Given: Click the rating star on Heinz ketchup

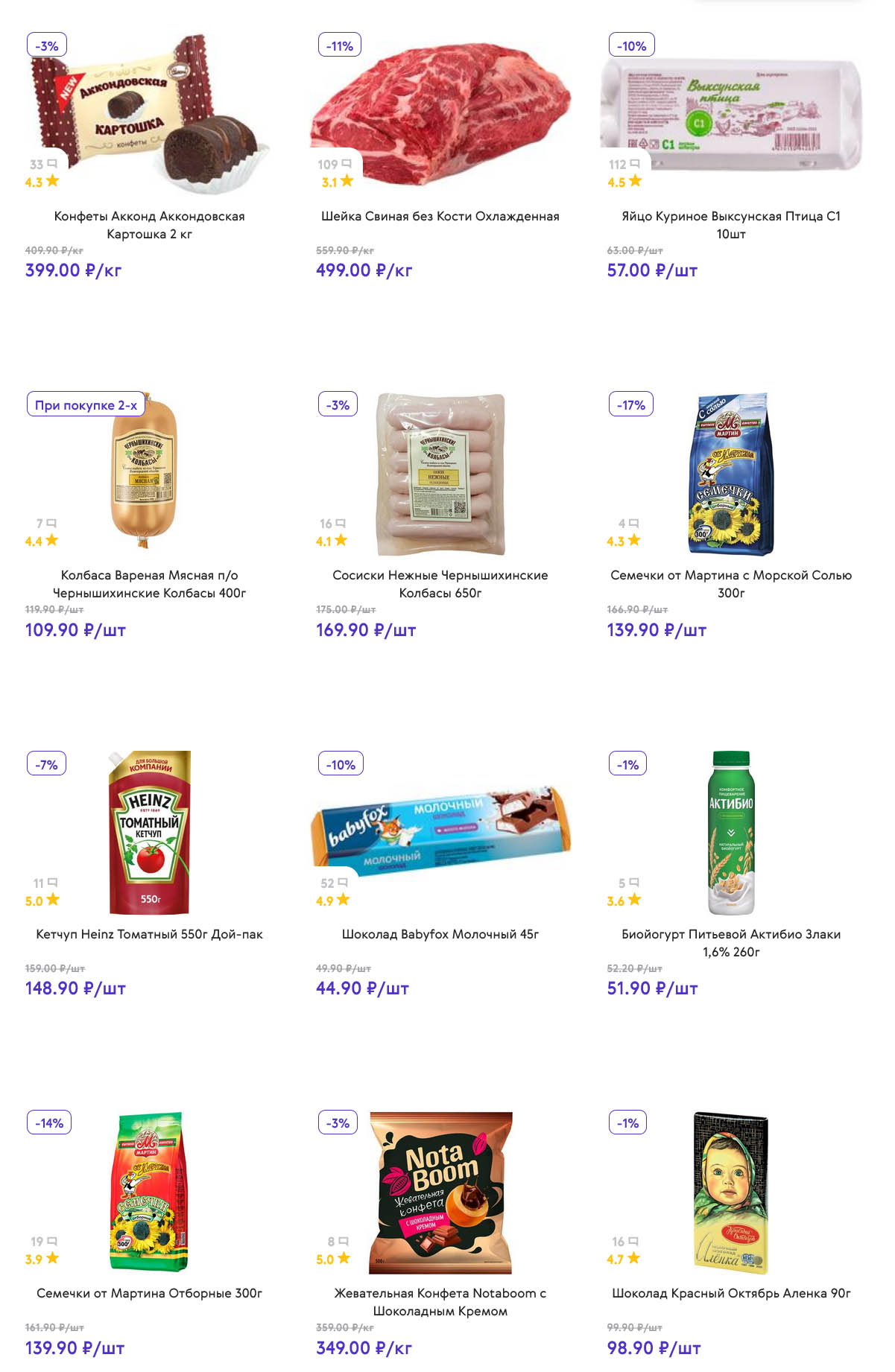Looking at the screenshot, I should coord(53,900).
